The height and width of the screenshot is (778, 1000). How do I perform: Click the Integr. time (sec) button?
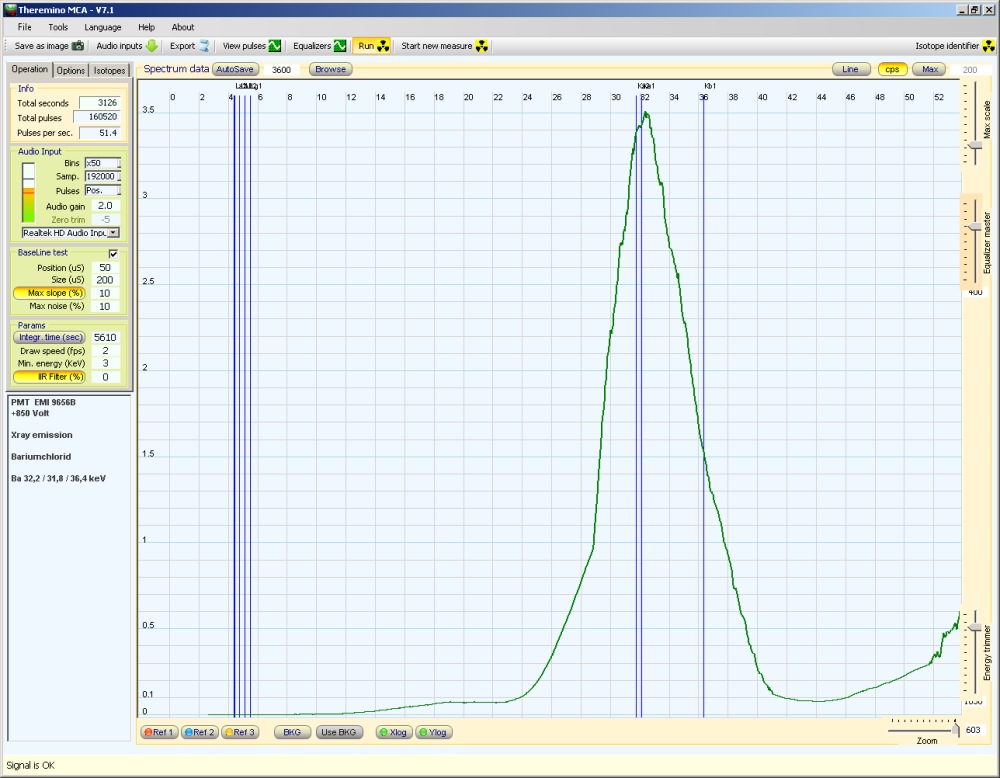click(49, 337)
